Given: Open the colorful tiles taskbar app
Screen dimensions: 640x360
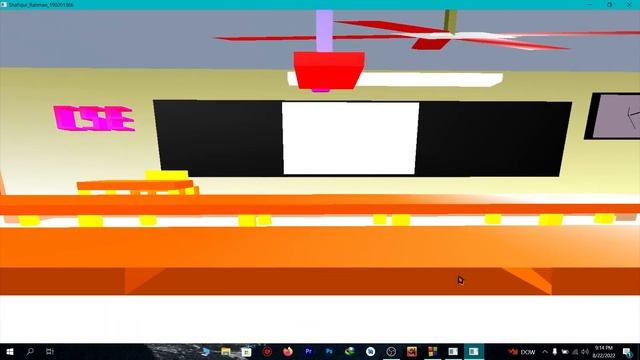Looking at the screenshot, I should (432, 351).
